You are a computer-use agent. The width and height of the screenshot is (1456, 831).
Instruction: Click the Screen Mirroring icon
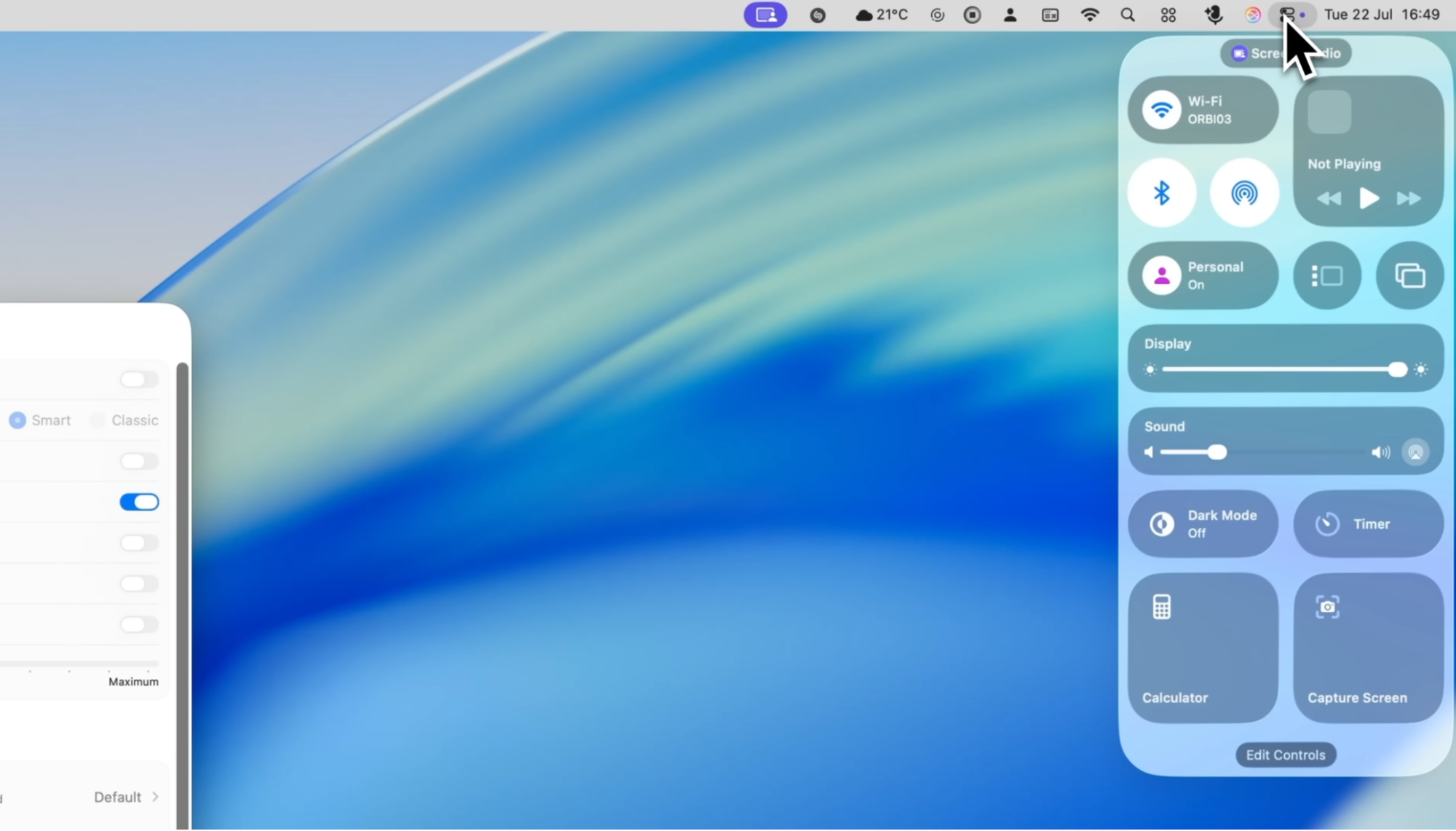click(x=1409, y=276)
